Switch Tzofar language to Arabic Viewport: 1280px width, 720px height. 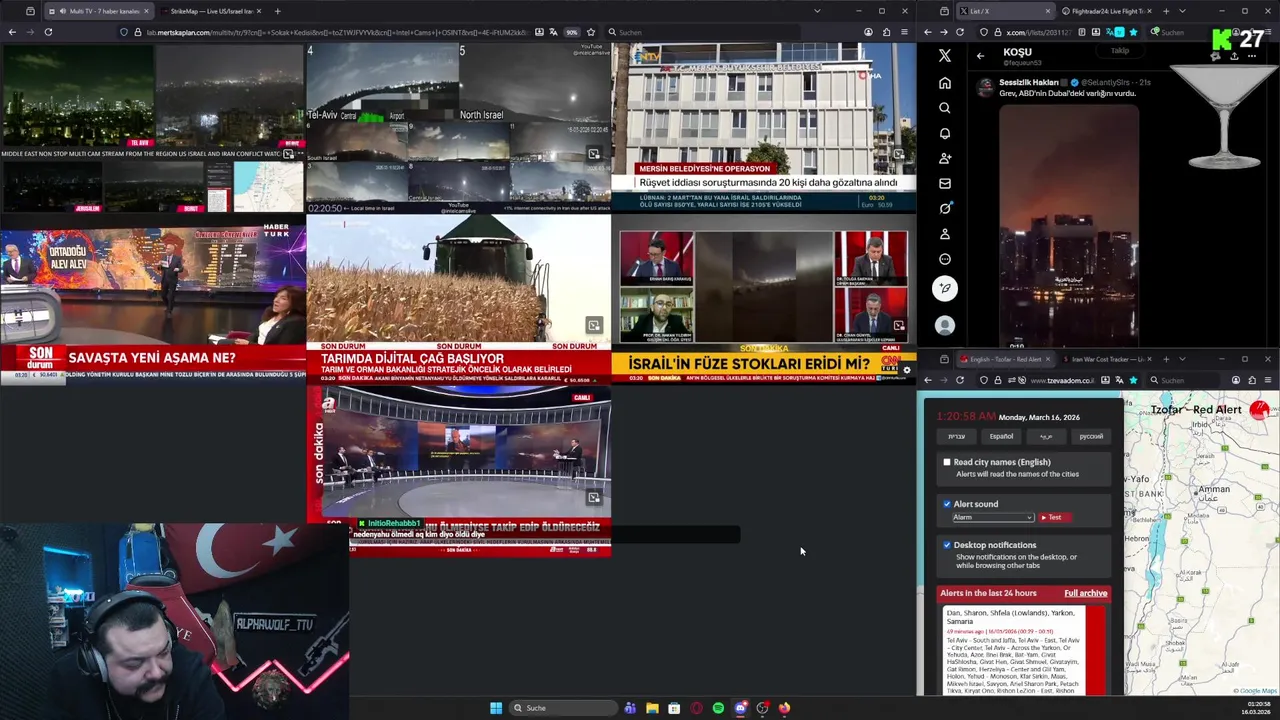click(x=1046, y=436)
